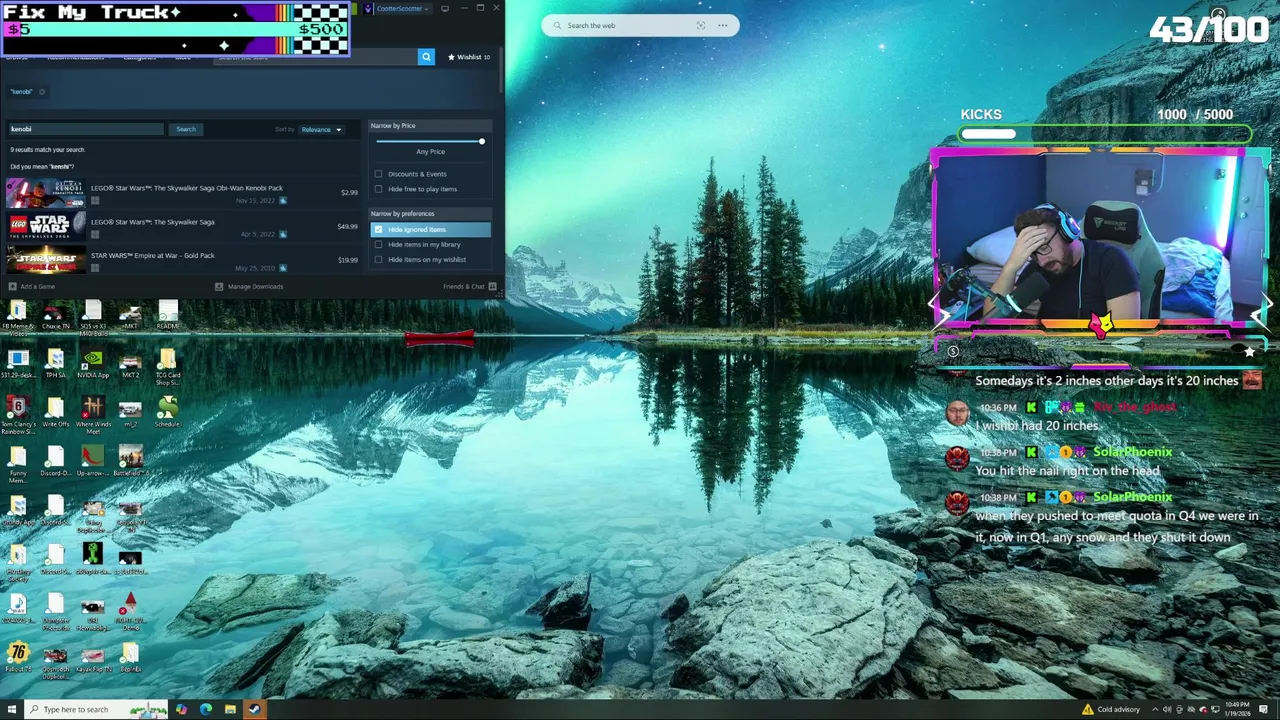Click the Obi-Wan Kenobi Pack thumbnail image
The height and width of the screenshot is (720, 1280).
click(46, 193)
